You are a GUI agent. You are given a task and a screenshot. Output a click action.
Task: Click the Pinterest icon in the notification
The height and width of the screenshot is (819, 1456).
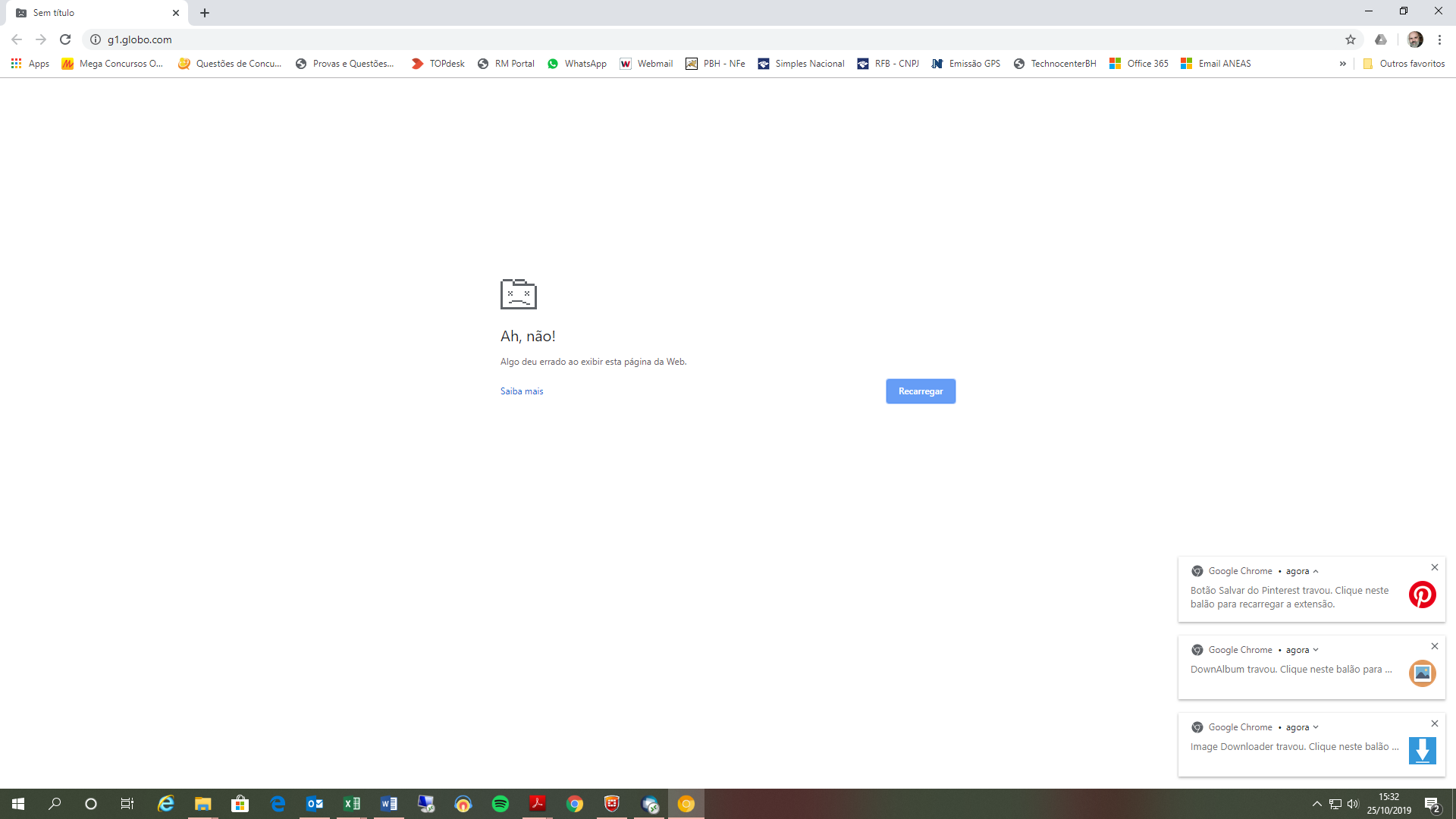[1423, 595]
